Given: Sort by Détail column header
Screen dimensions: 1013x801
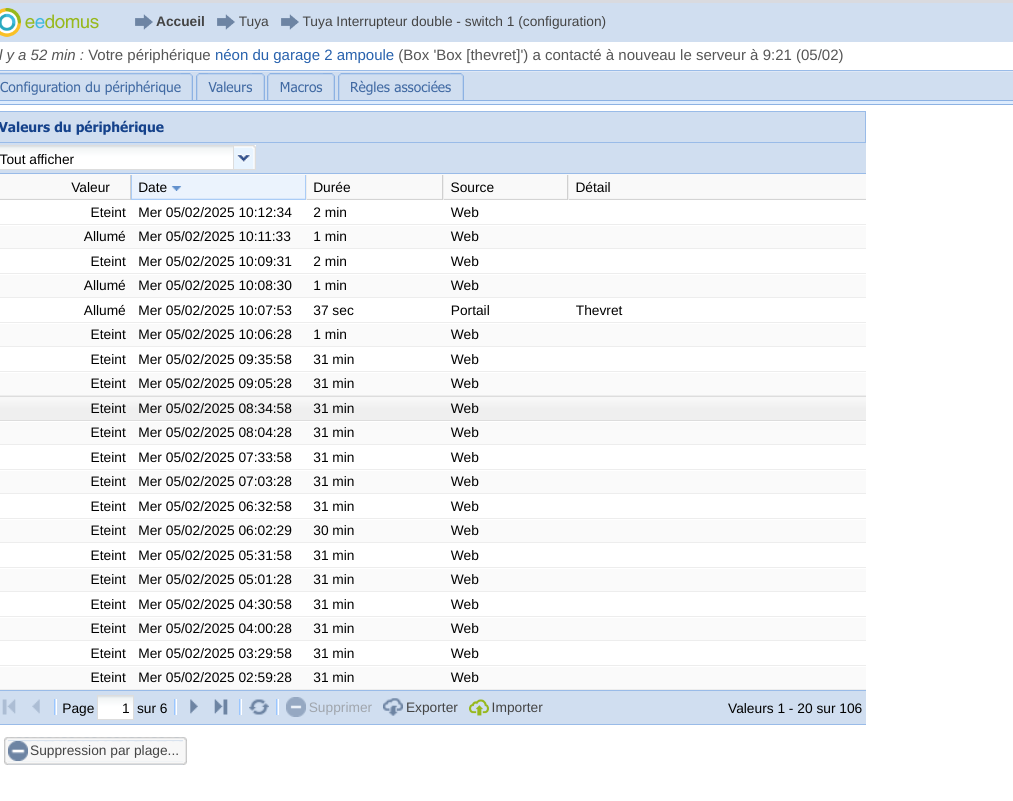Looking at the screenshot, I should pyautogui.click(x=717, y=187).
